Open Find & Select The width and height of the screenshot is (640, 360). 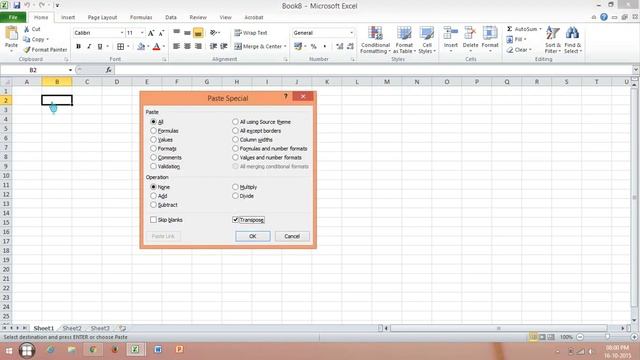(x=573, y=40)
